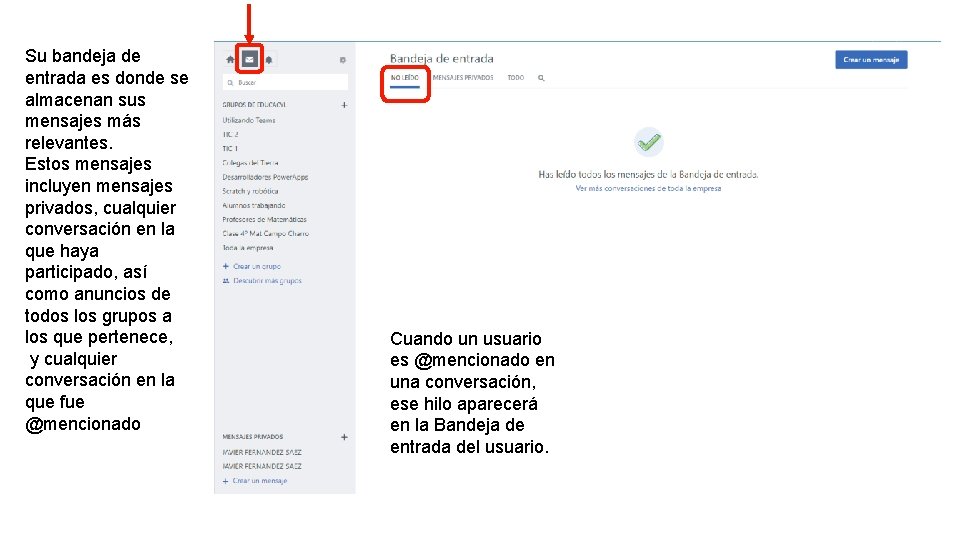Click the Bandeja de entrada title
960x540 pixels.
[x=441, y=59]
